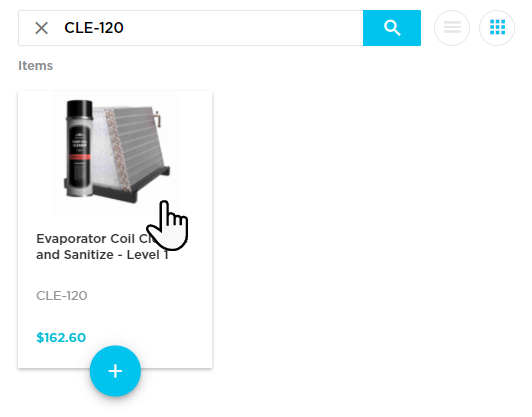Clear the search with the X icon
The image size is (532, 417).
[x=41, y=28]
